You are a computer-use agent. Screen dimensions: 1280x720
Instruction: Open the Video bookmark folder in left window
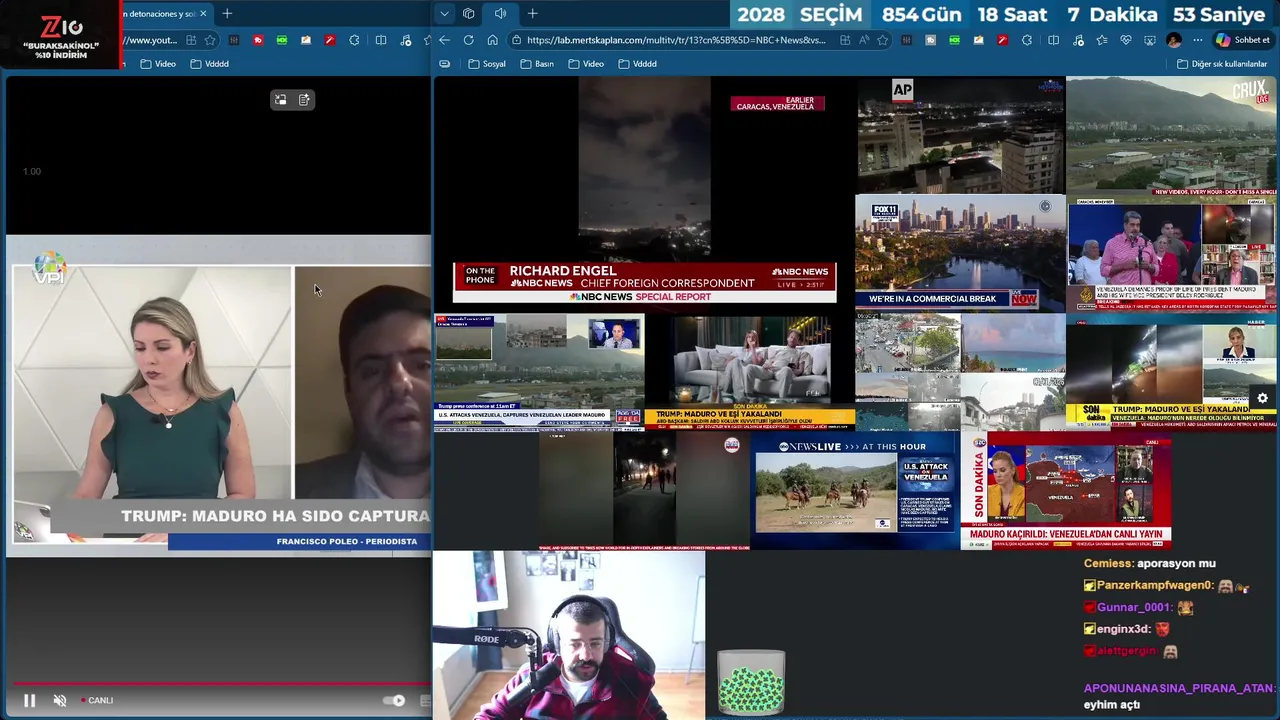[x=158, y=63]
